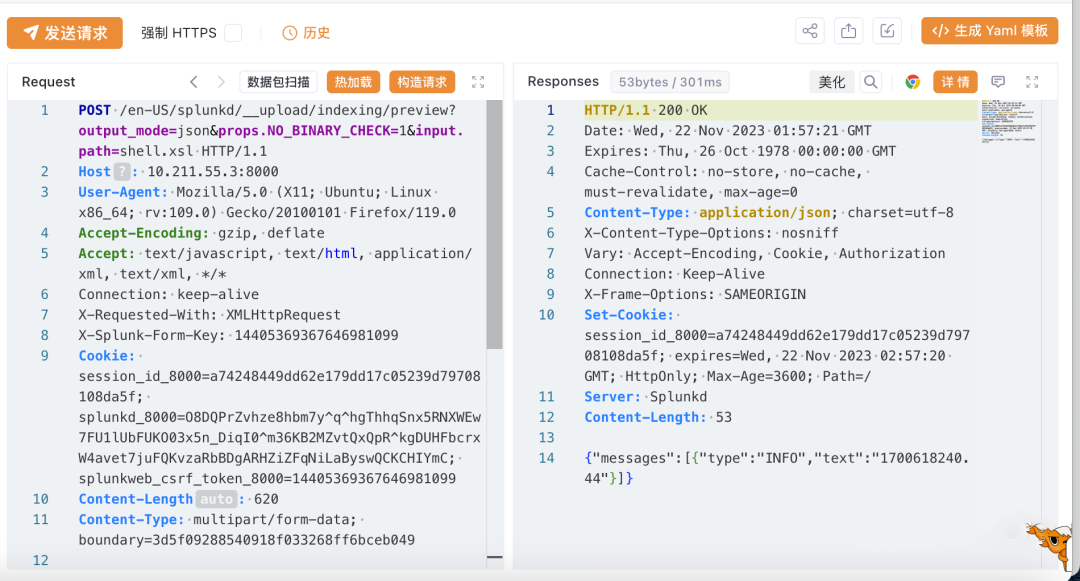Image resolution: width=1080 pixels, height=581 pixels.
Task: Click the Cookie header in request
Action: 106,356
